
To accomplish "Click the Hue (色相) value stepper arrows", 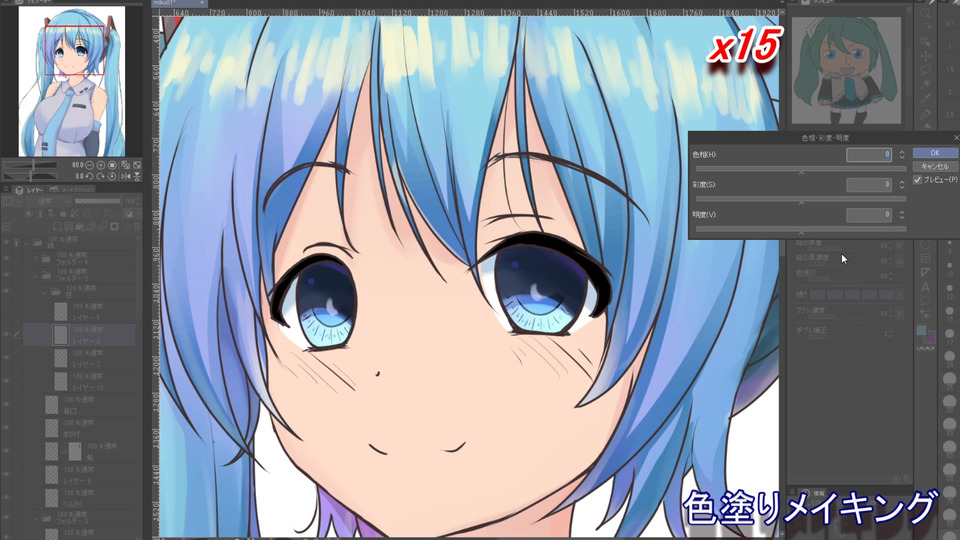I will click(902, 154).
